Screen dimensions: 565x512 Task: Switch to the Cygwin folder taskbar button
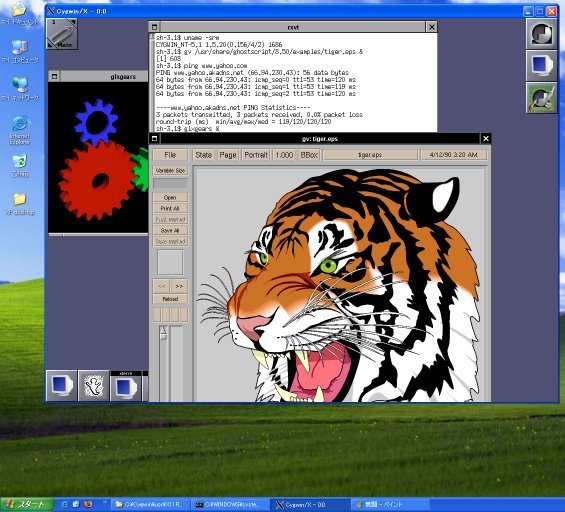click(150, 504)
